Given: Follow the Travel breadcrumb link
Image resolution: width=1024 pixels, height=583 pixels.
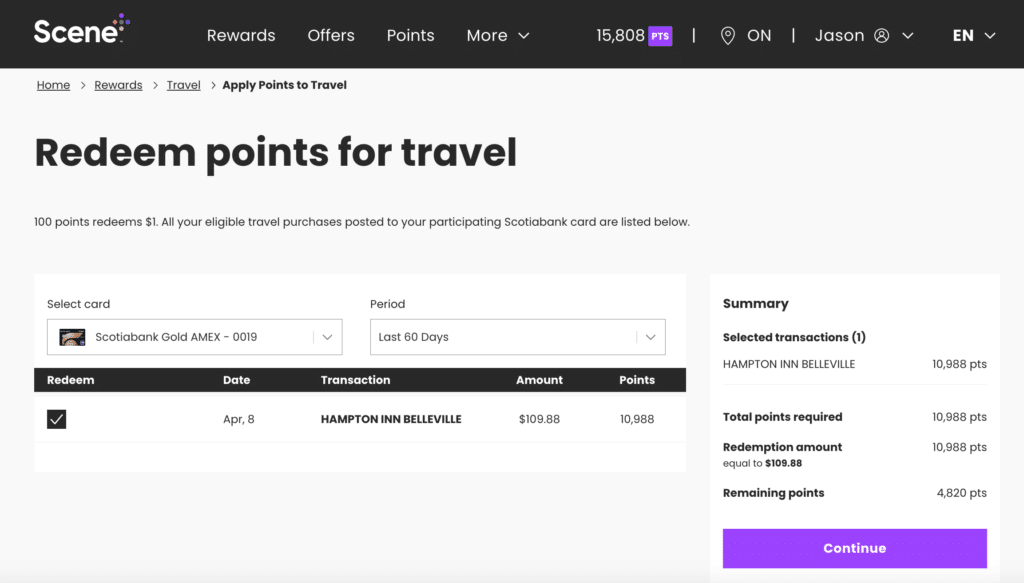Looking at the screenshot, I should click(183, 85).
